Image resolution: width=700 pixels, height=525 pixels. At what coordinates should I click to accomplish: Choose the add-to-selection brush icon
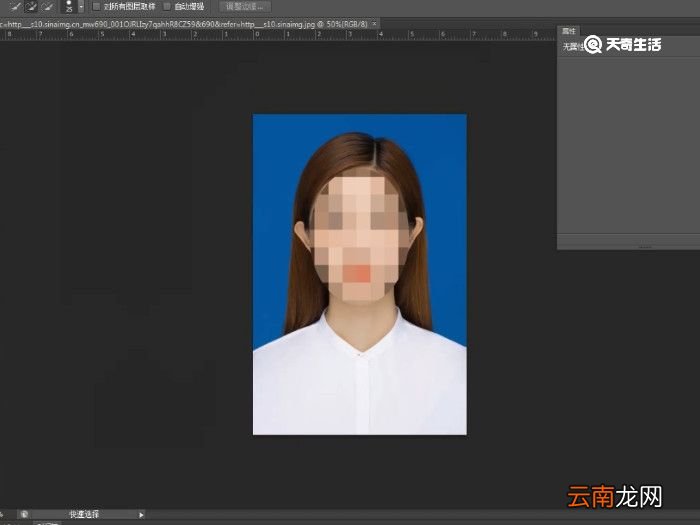coord(31,6)
